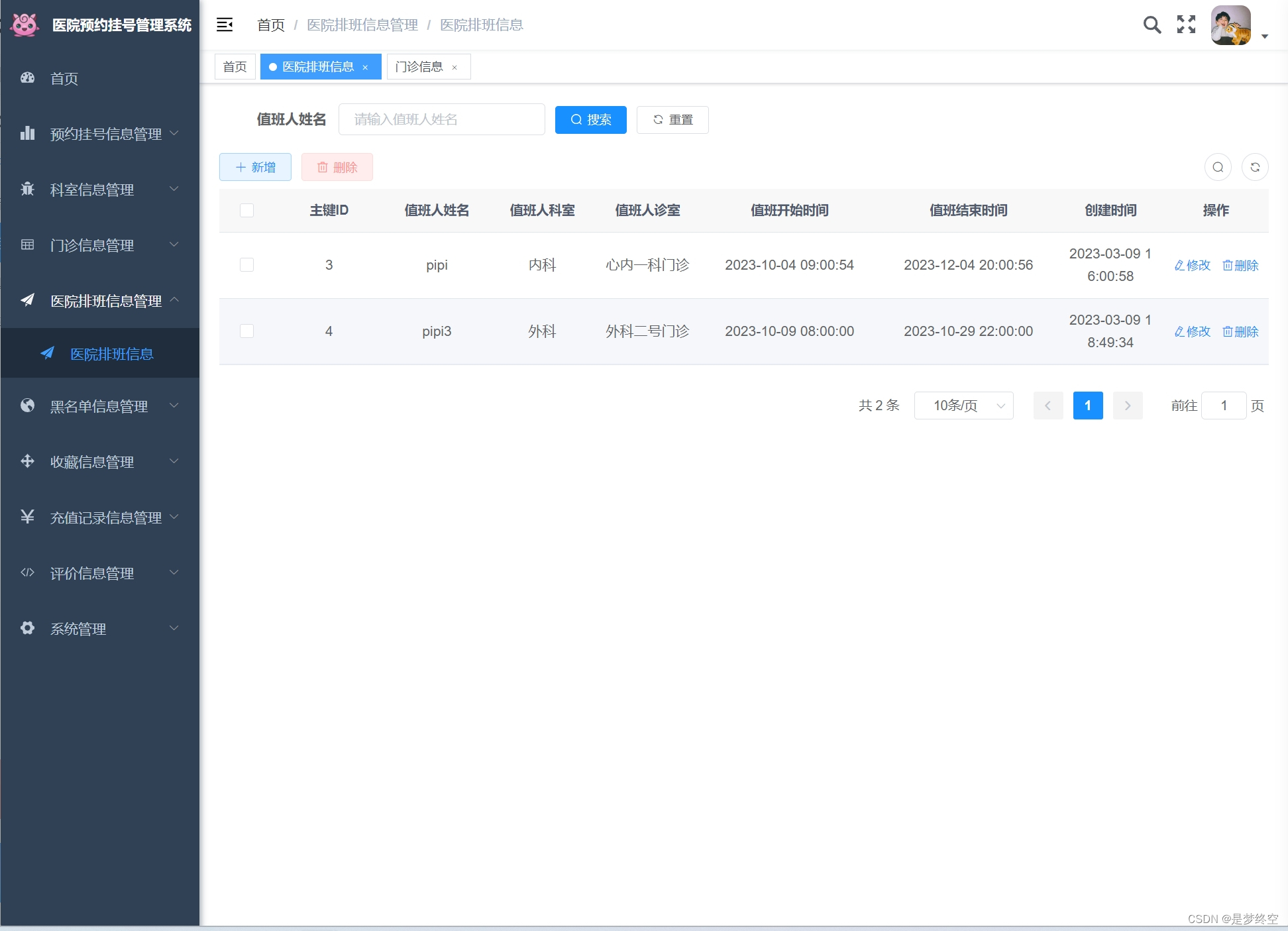Click the 共 2 条 total count text
1288x931 pixels.
point(879,406)
